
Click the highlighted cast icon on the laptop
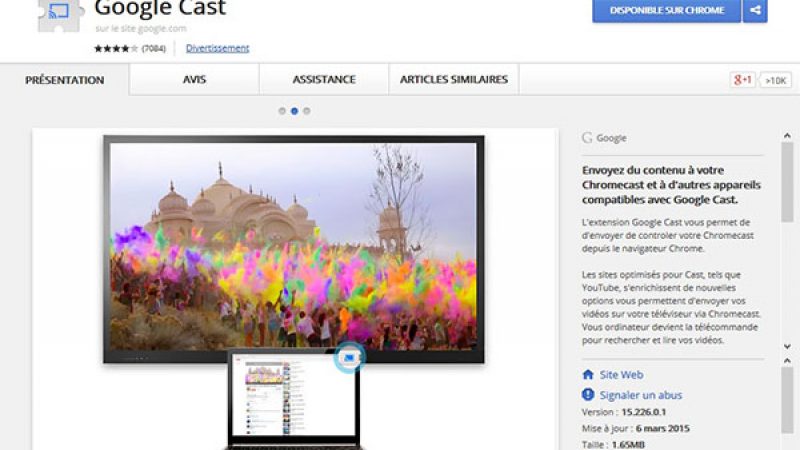point(349,356)
